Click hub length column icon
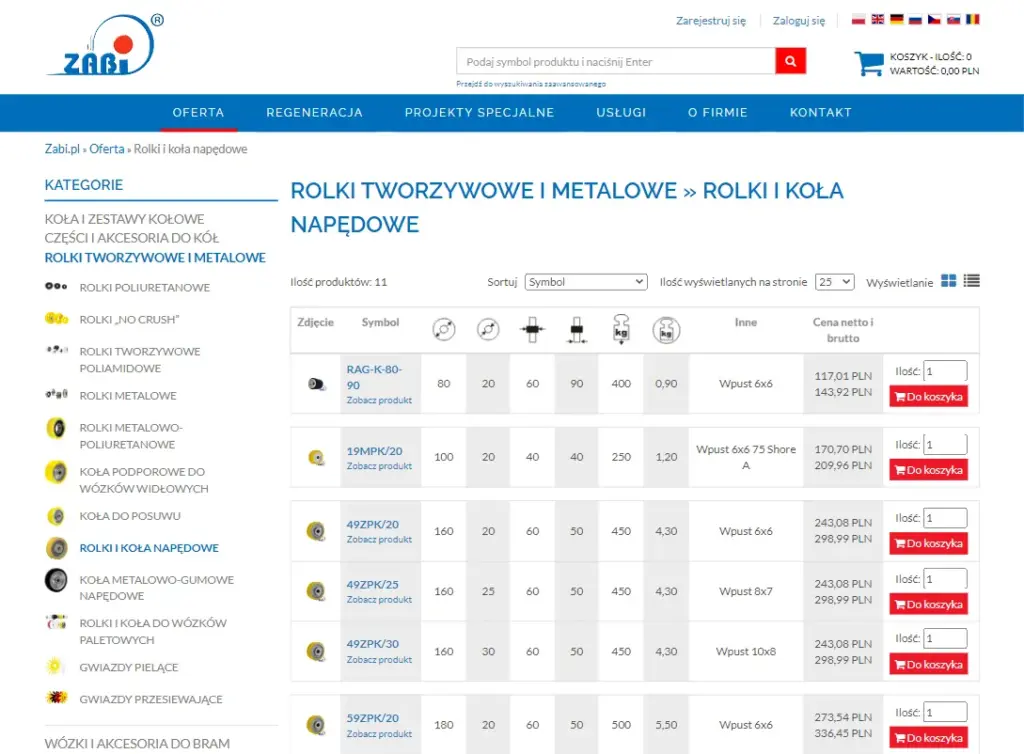This screenshot has height=754, width=1024. click(x=577, y=330)
